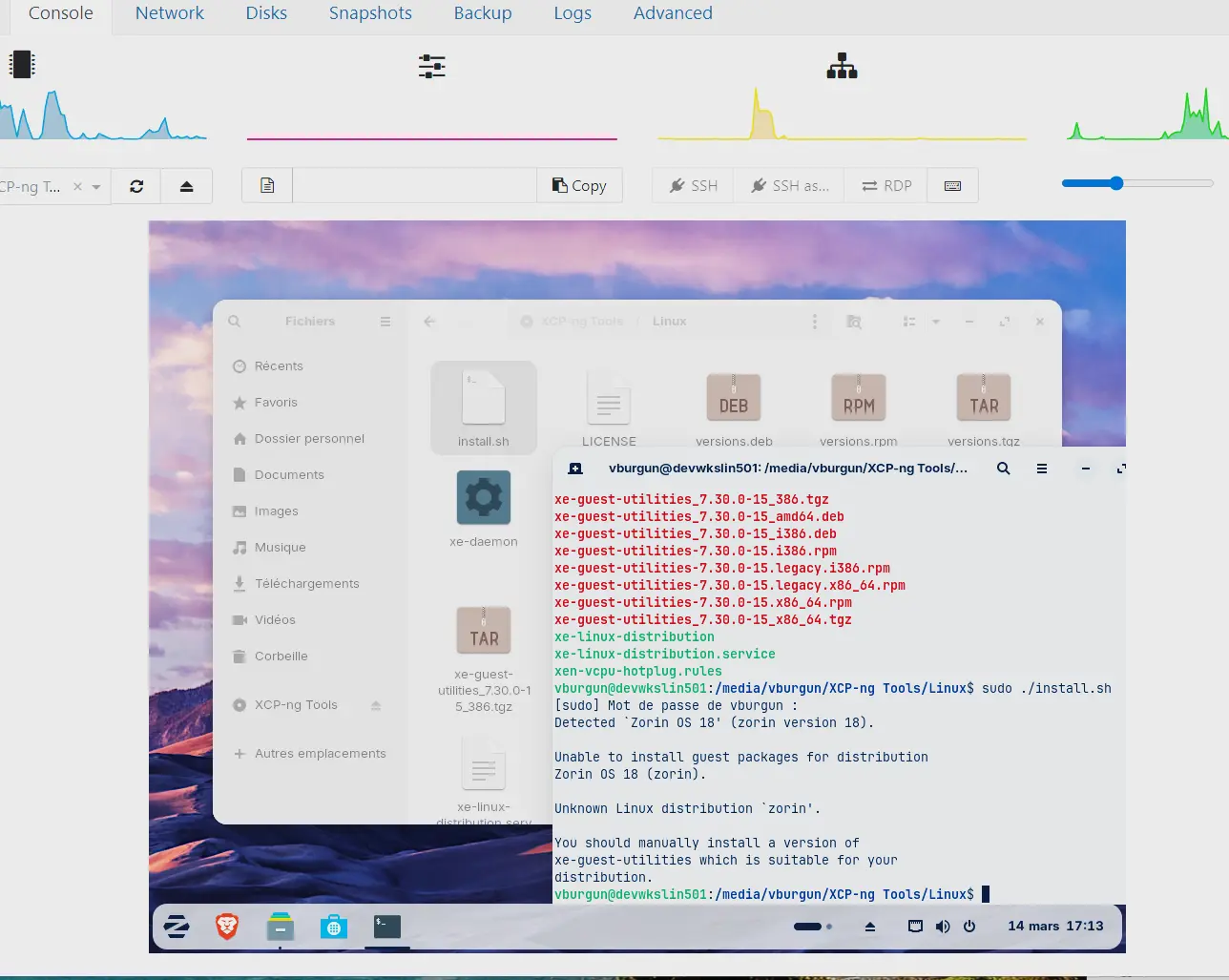Open the Software store taskbar icon
Image resolution: width=1229 pixels, height=980 pixels.
click(334, 927)
